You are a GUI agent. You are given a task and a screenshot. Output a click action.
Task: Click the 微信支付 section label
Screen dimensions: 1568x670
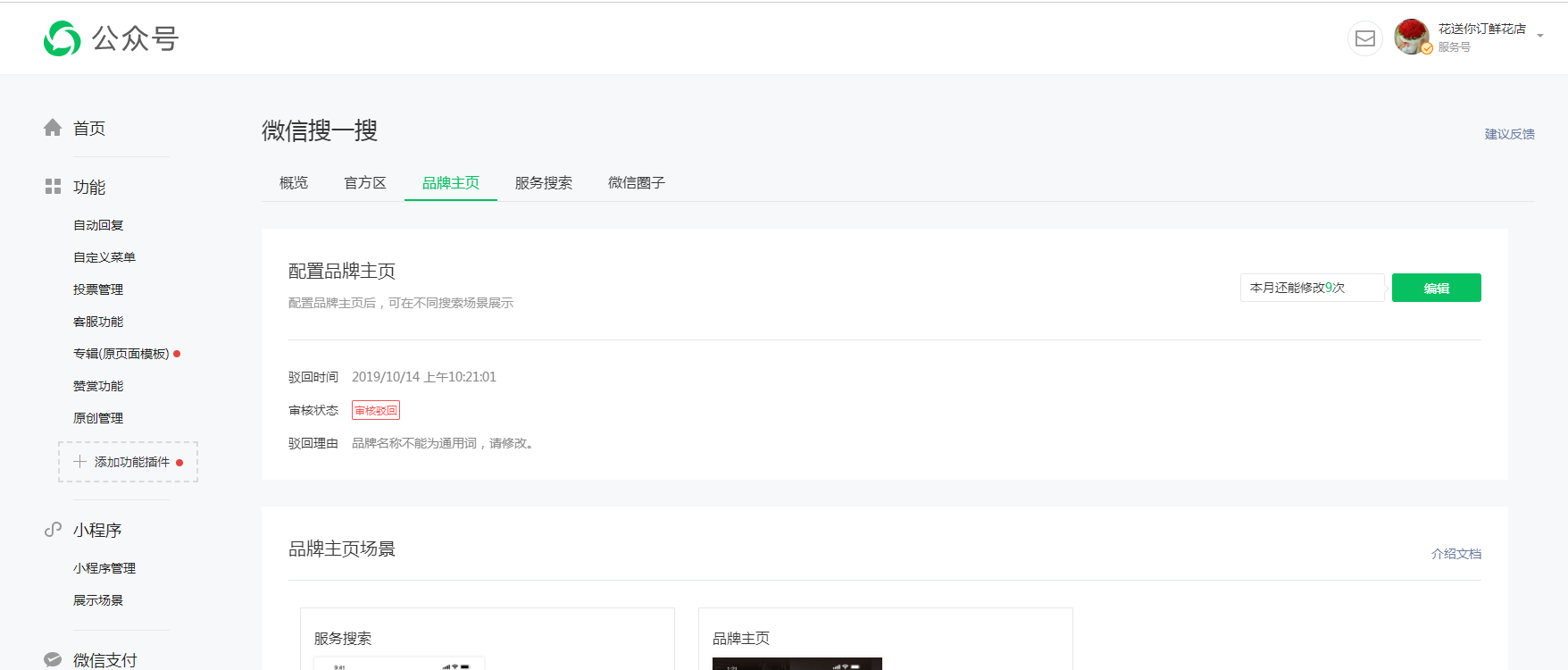coord(105,660)
